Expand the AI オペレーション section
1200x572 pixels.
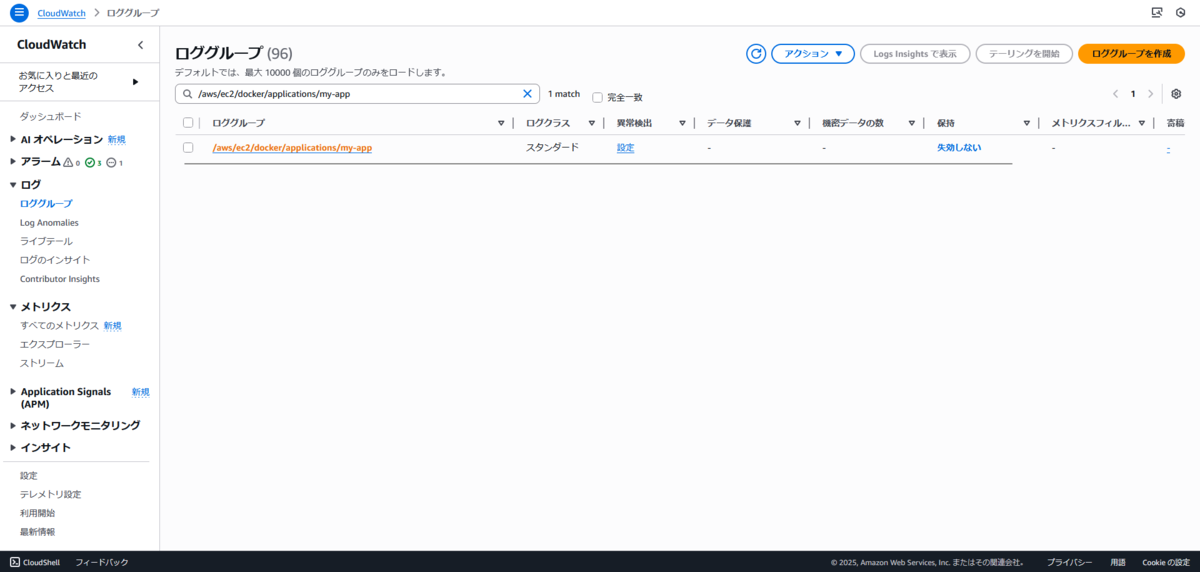(x=13, y=140)
